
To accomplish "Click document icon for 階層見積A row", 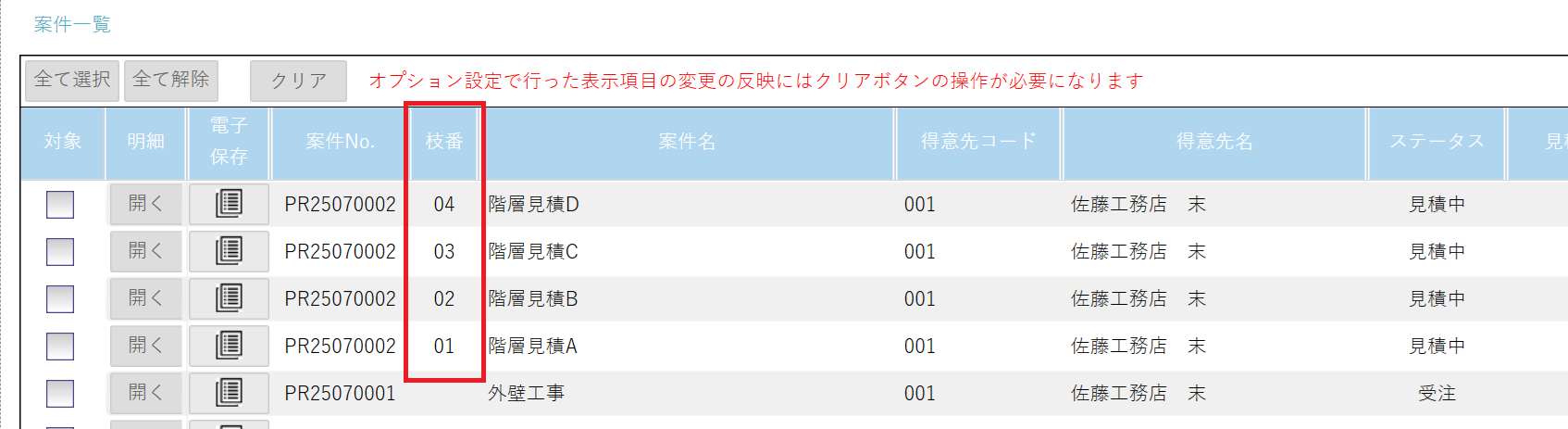I will click(229, 346).
